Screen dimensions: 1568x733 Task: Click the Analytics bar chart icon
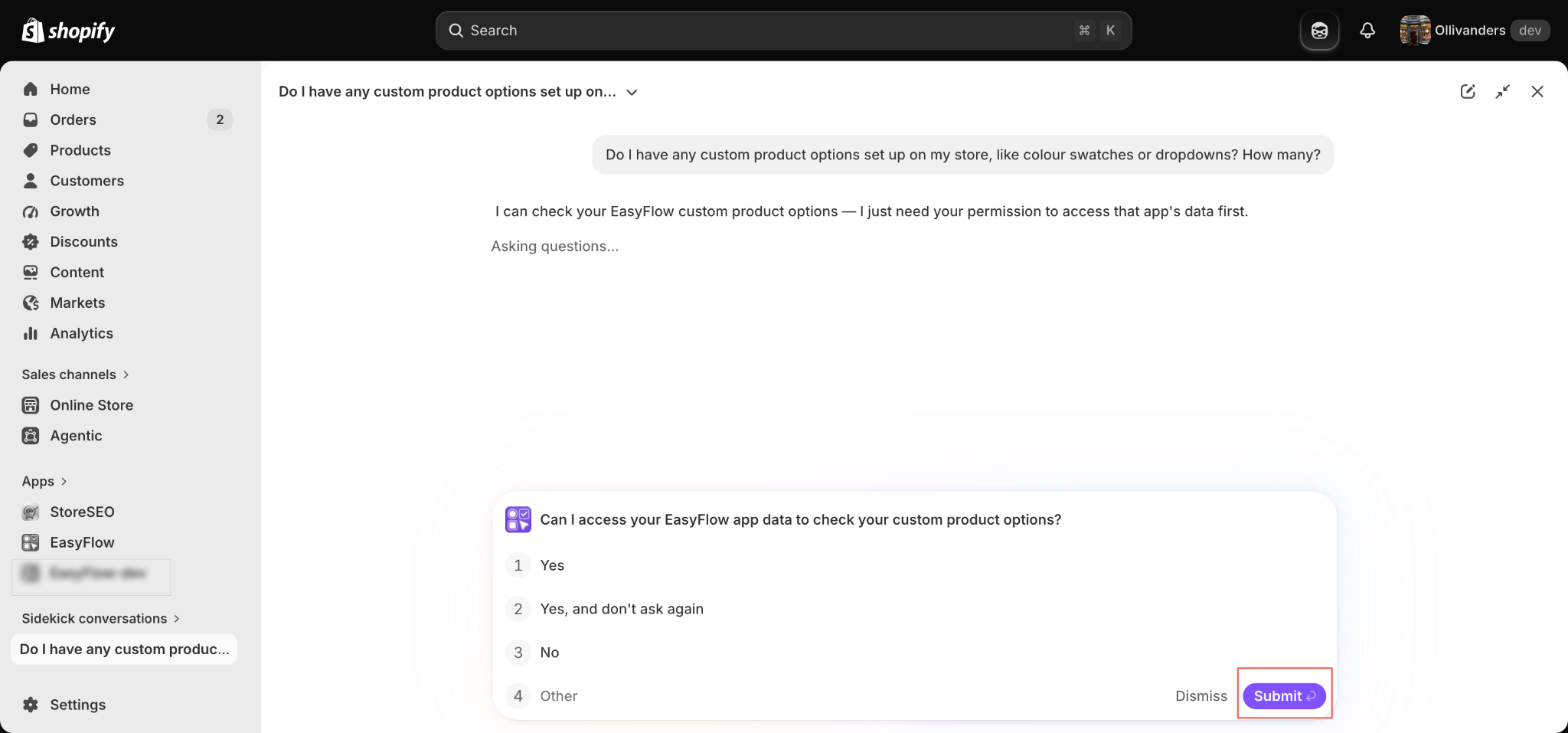(x=31, y=333)
